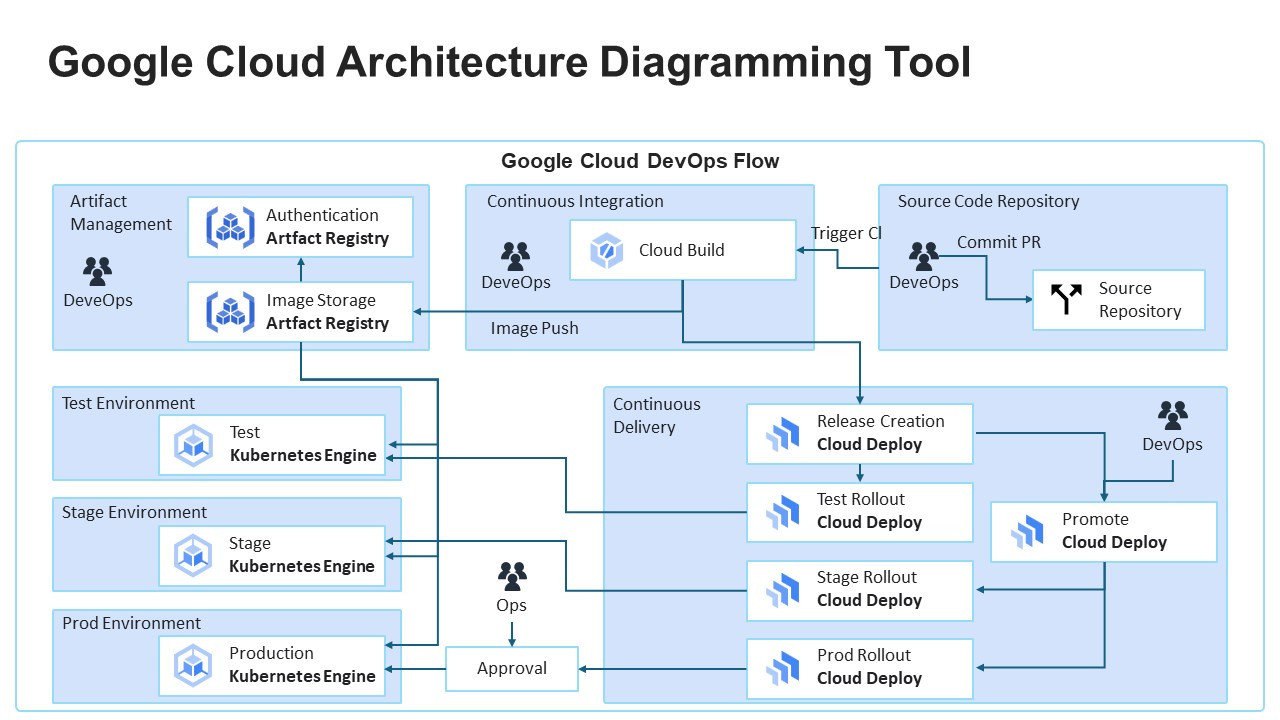This screenshot has width=1280, height=720.
Task: Click the Cloud Build hexagon icon
Action: tap(606, 250)
